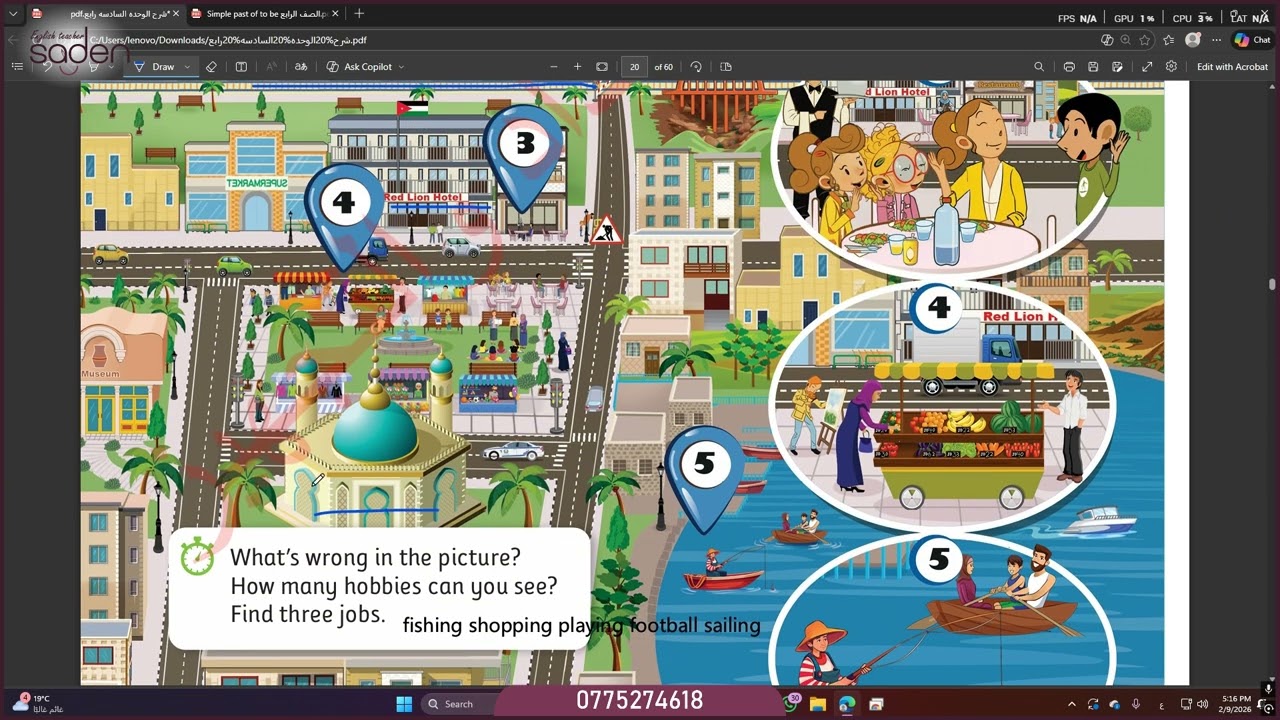
Task: Select the Erase tool
Action: 211,67
